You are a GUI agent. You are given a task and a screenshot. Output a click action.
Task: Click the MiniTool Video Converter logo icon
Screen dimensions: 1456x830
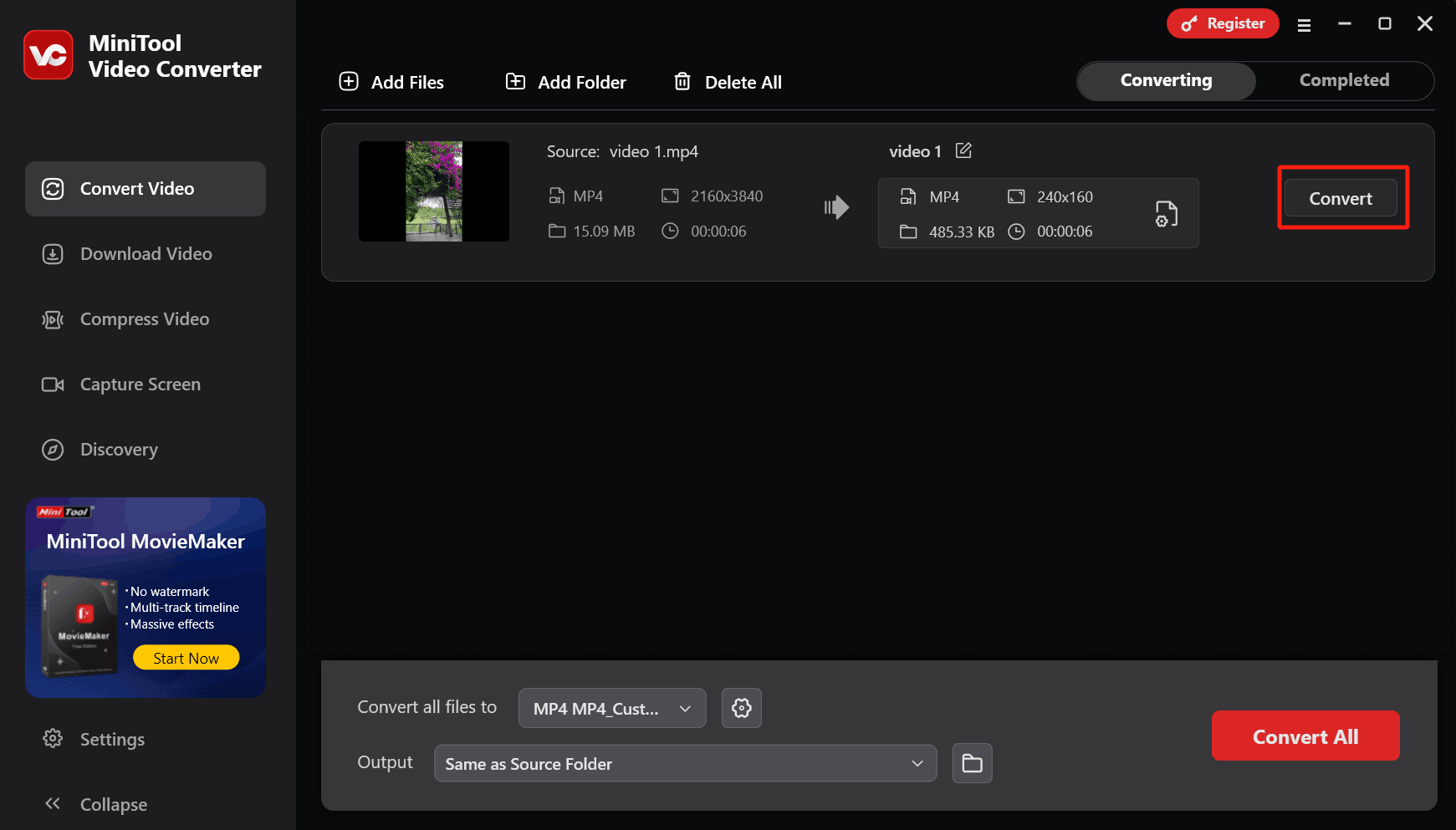pyautogui.click(x=49, y=55)
